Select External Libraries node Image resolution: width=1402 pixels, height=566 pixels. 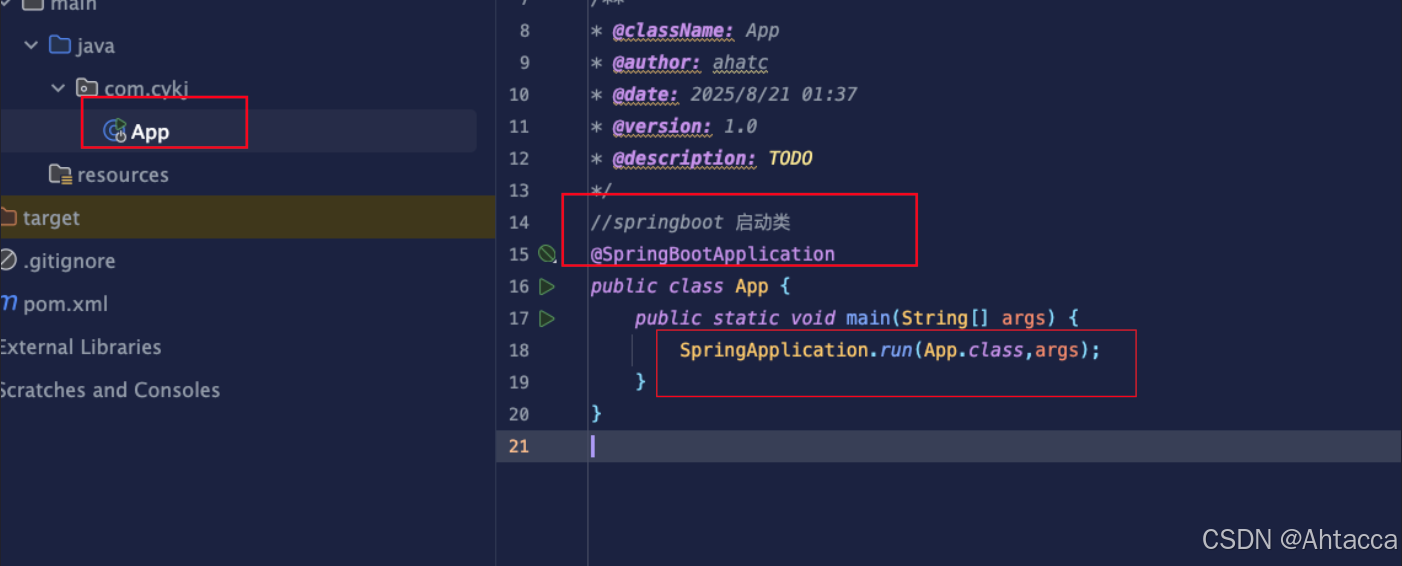click(x=80, y=347)
